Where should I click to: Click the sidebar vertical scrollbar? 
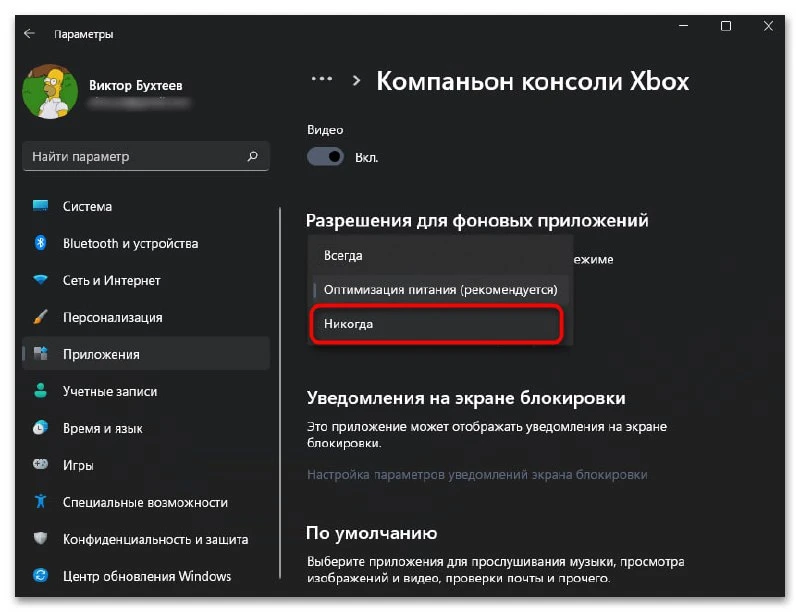point(280,393)
